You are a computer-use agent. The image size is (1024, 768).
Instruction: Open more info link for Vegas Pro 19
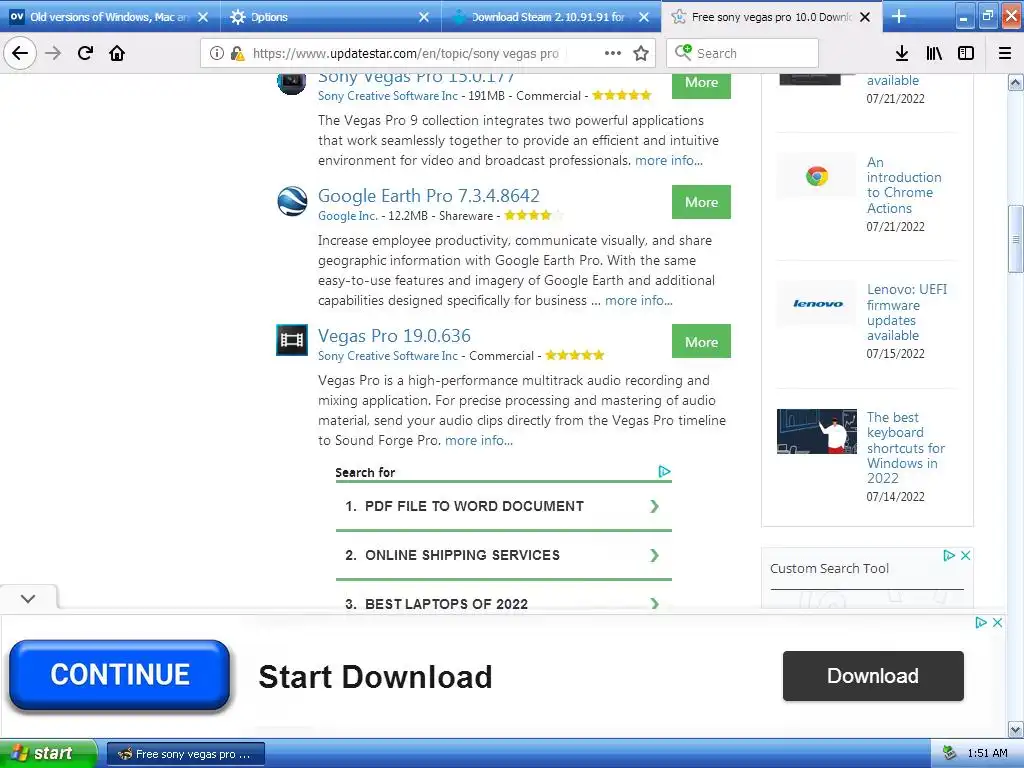coord(479,440)
